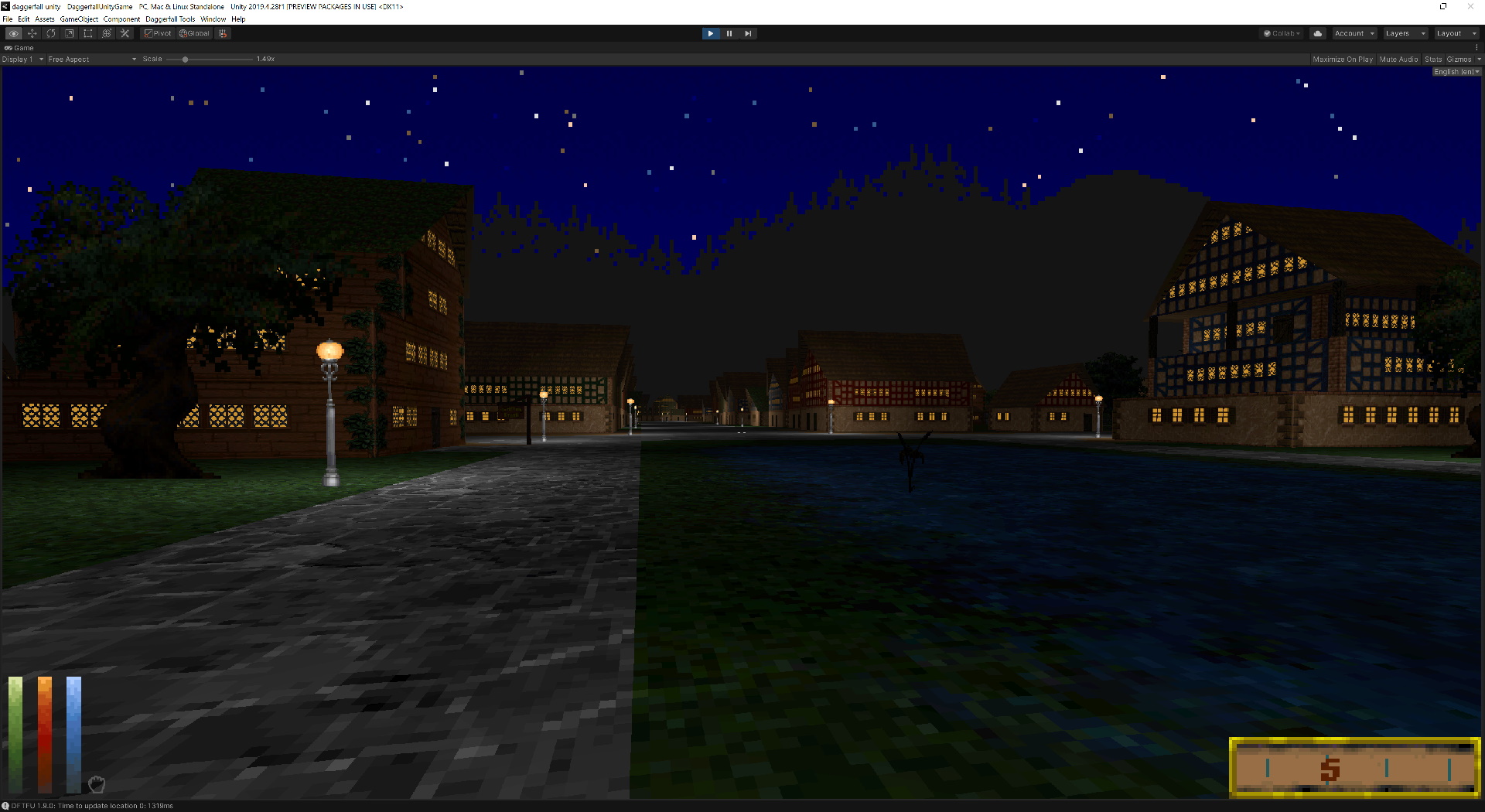
Task: Open the Assets menu
Action: pyautogui.click(x=45, y=19)
